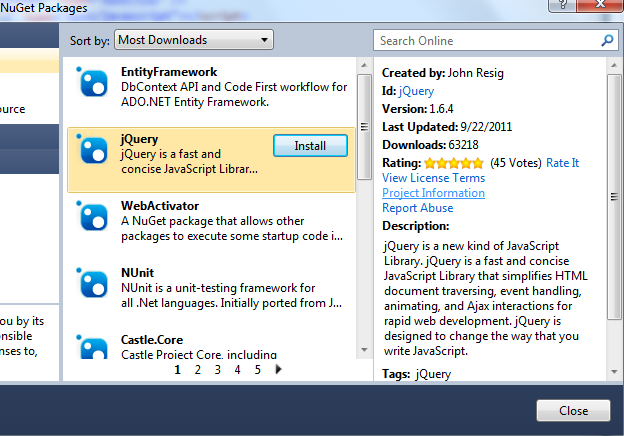Click the jQuery package icon
Image resolution: width=624 pixels, height=436 pixels.
click(92, 149)
